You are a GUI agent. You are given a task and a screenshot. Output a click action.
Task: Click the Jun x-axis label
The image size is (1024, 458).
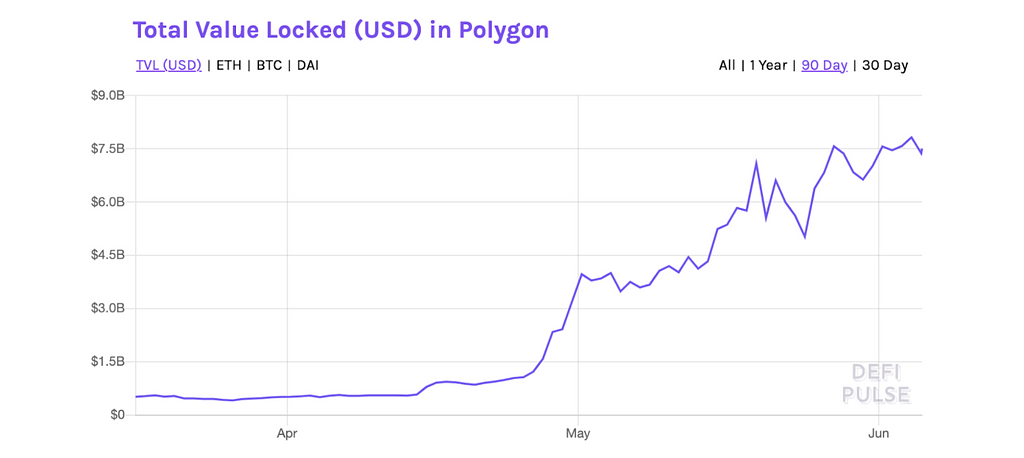pyautogui.click(x=878, y=434)
